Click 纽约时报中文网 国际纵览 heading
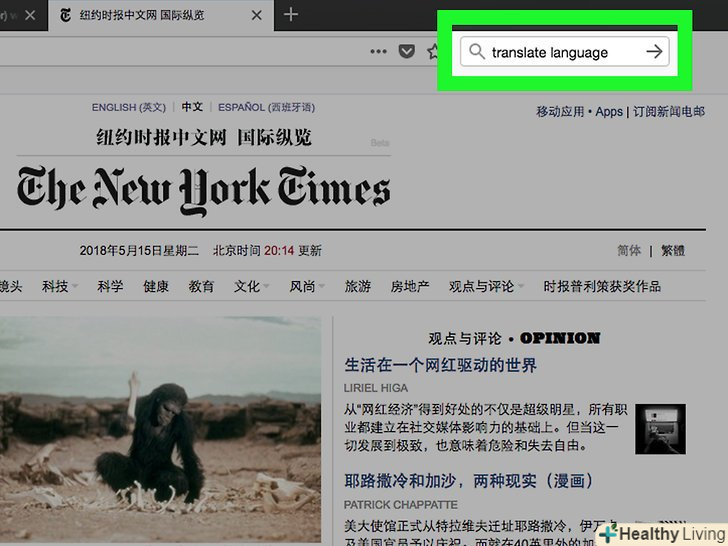 pos(204,137)
